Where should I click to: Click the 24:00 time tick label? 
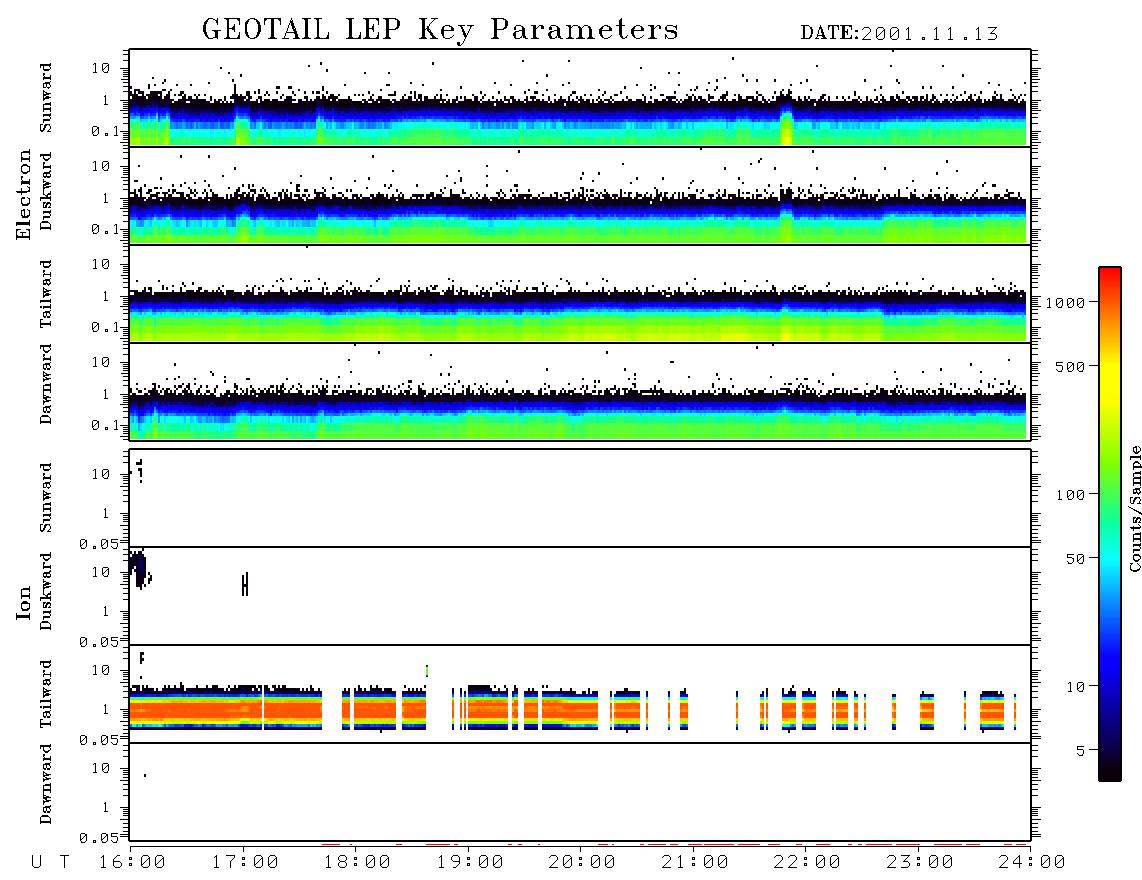point(1033,863)
